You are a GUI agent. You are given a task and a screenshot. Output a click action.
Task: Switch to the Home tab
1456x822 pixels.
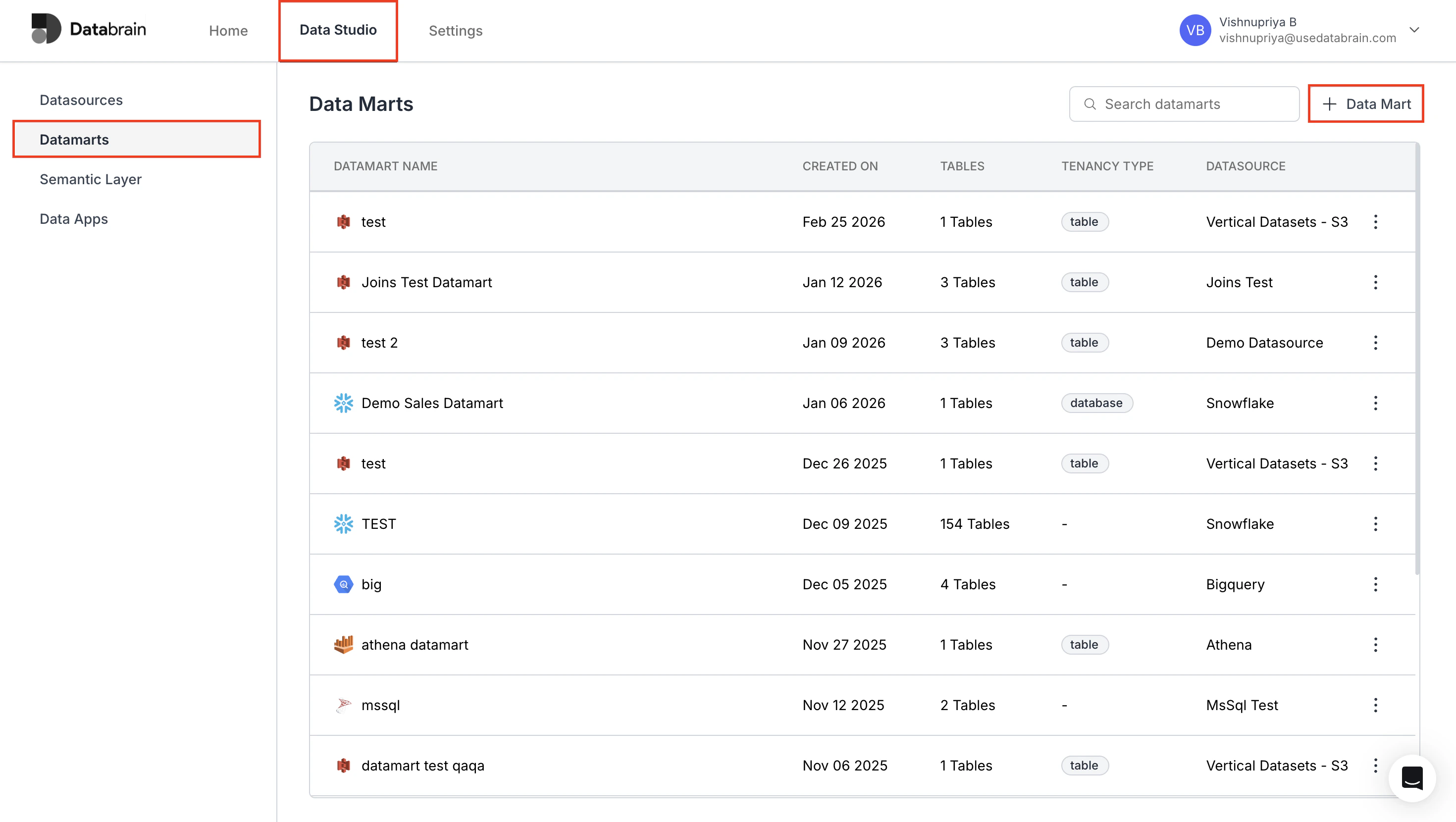[x=228, y=31]
